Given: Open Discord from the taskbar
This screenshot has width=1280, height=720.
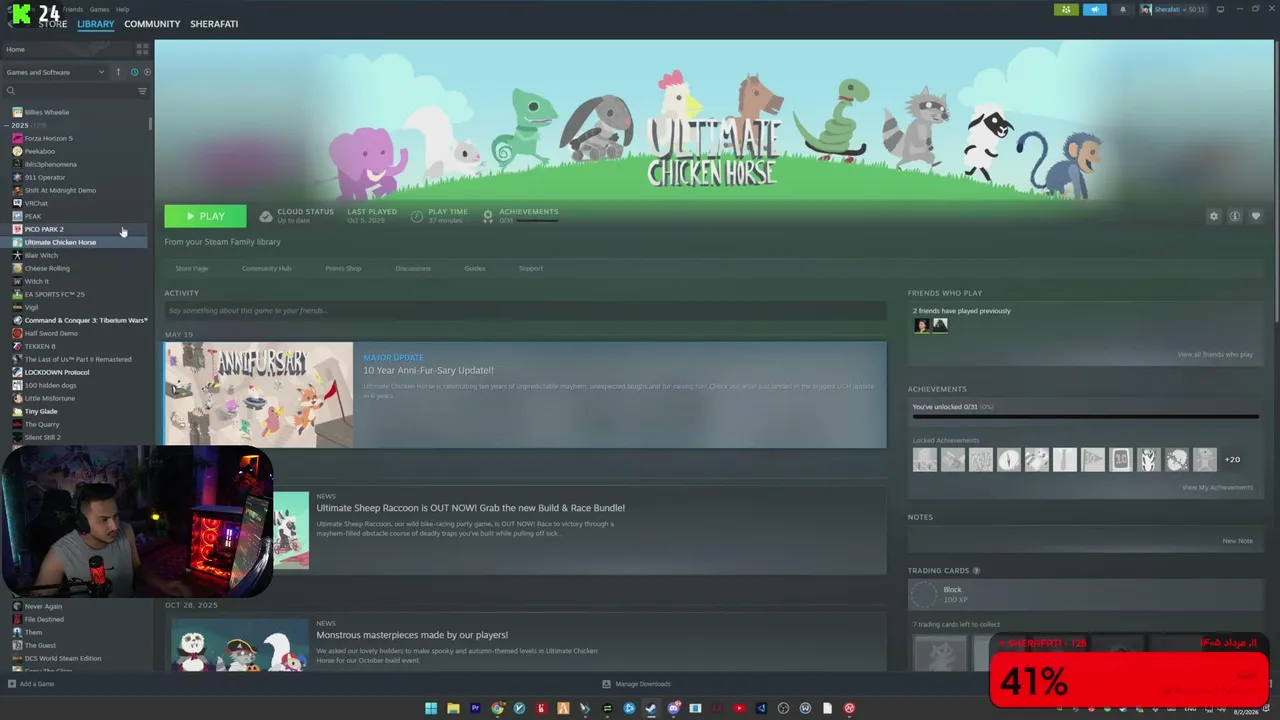Looking at the screenshot, I should (x=673, y=708).
